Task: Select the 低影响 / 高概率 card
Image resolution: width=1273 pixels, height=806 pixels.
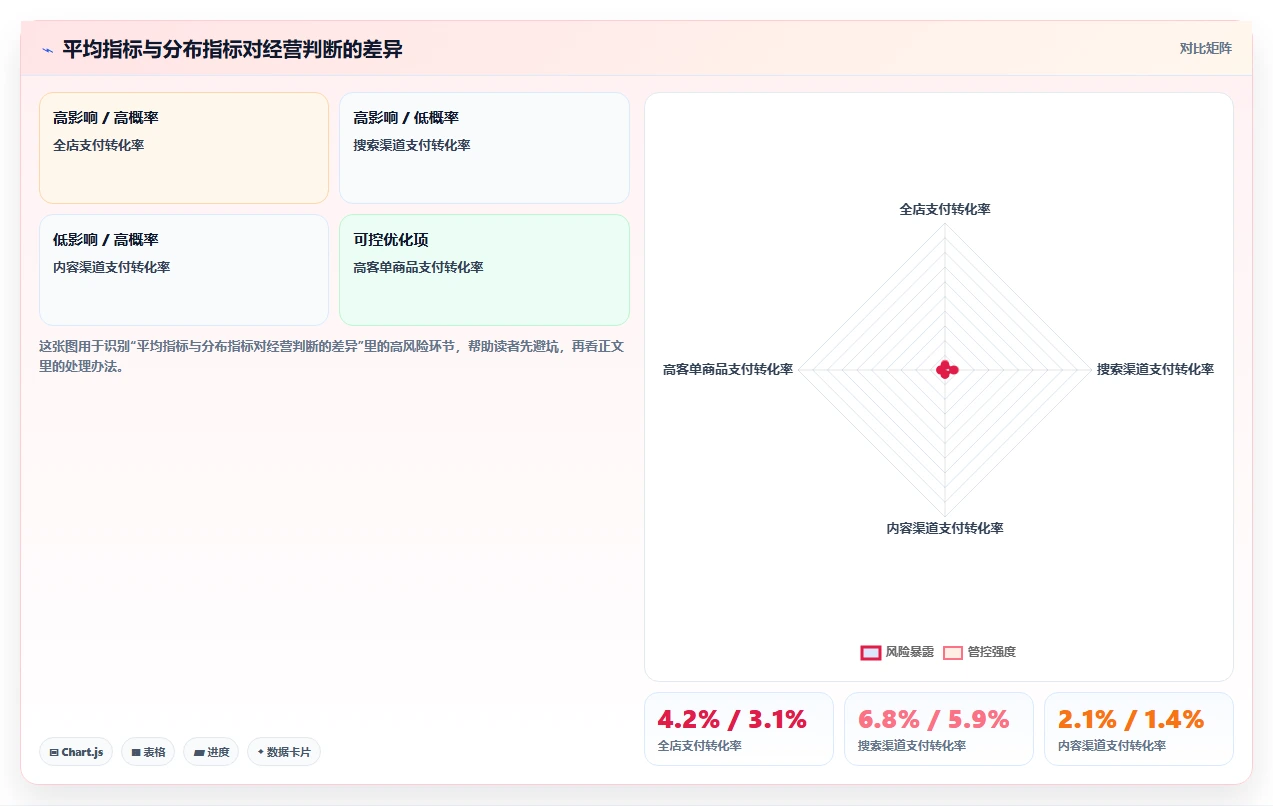Action: [184, 270]
